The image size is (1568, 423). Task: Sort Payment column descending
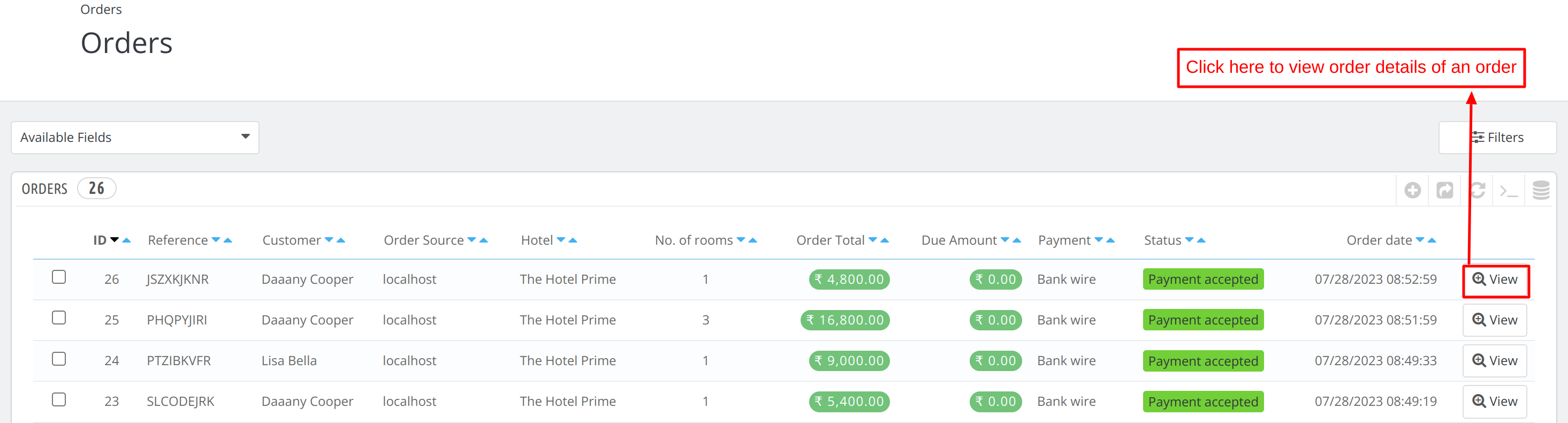(1099, 240)
